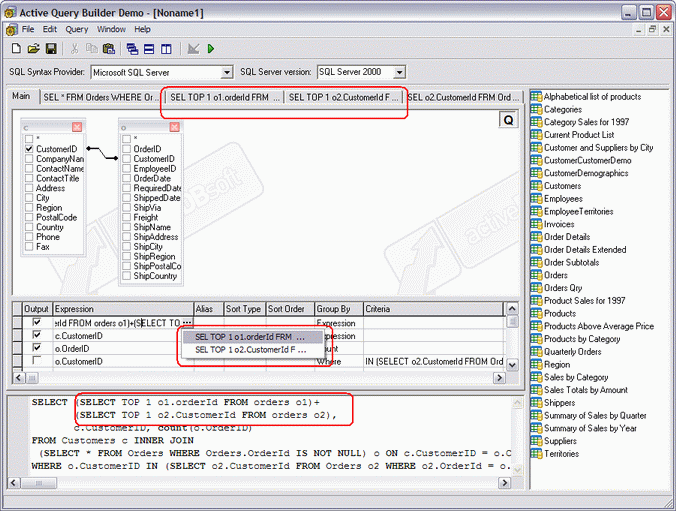
Task: Check OrderID in table o
Action: (x=126, y=149)
